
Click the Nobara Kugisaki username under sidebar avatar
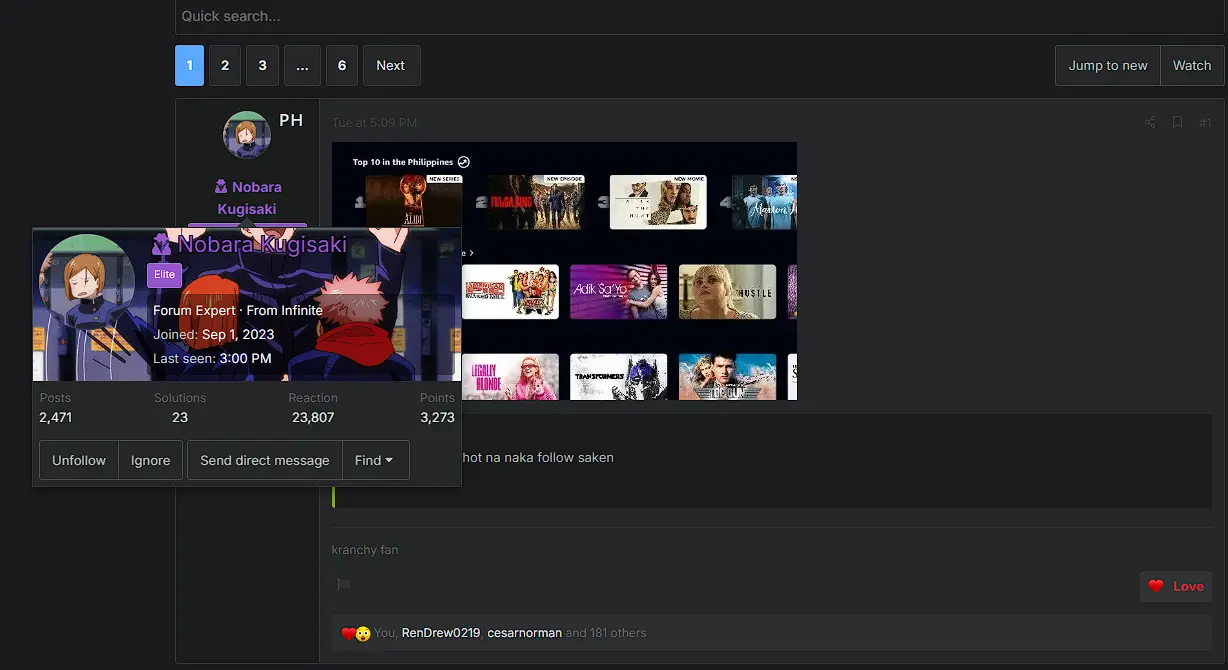tap(248, 198)
